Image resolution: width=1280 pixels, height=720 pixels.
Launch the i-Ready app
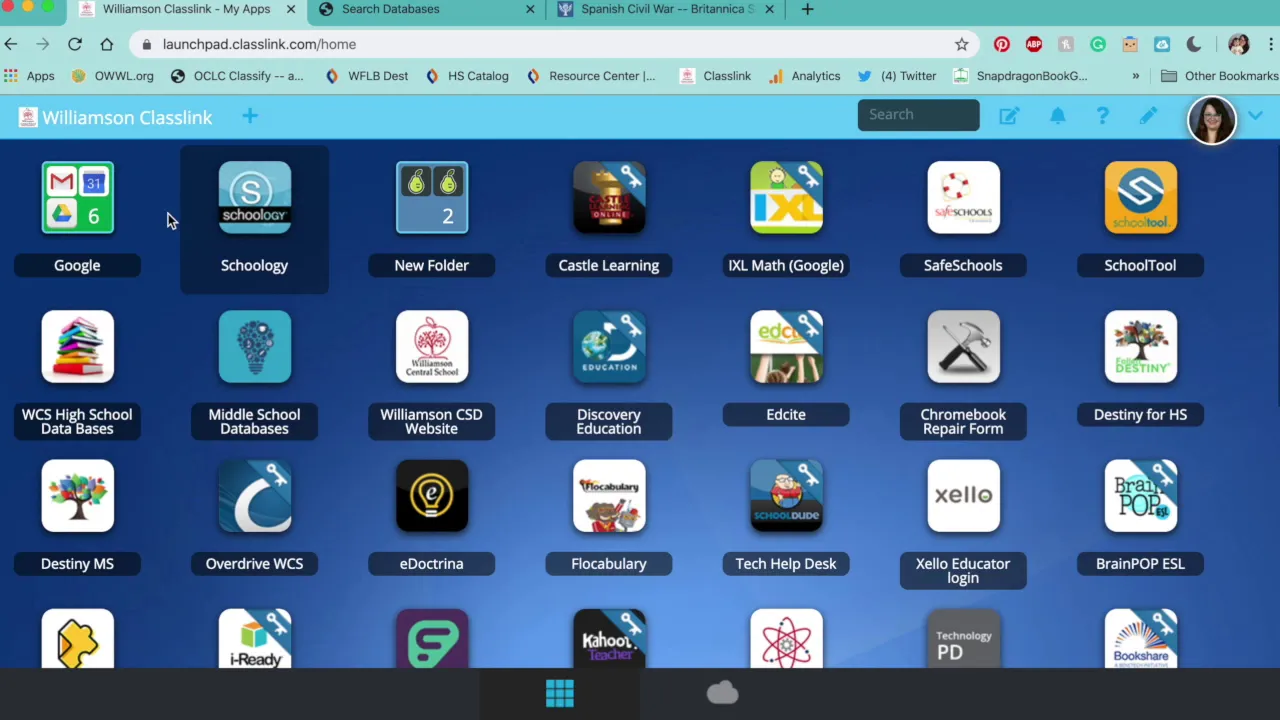[x=254, y=638]
